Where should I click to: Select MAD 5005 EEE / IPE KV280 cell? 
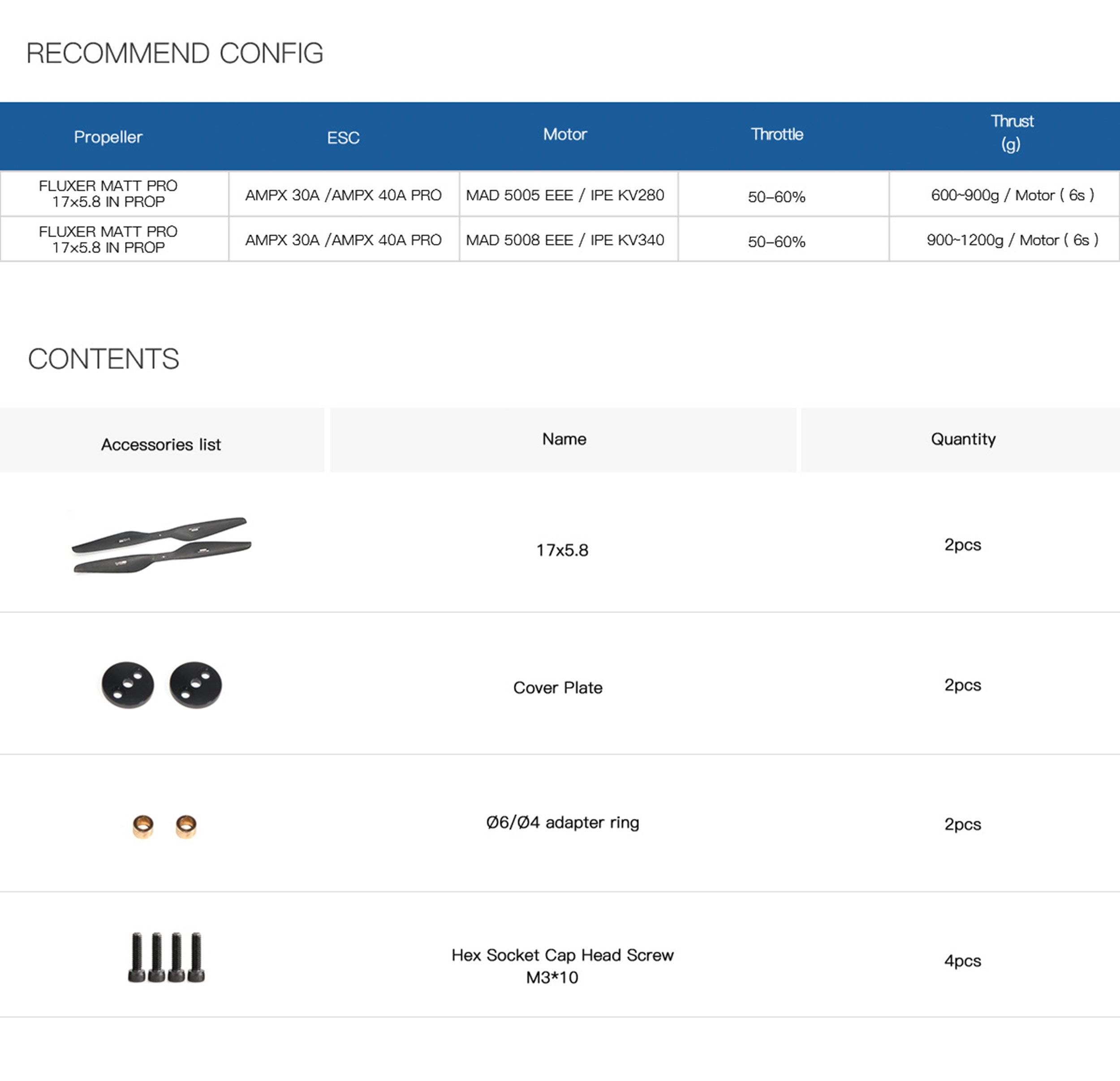click(x=564, y=195)
